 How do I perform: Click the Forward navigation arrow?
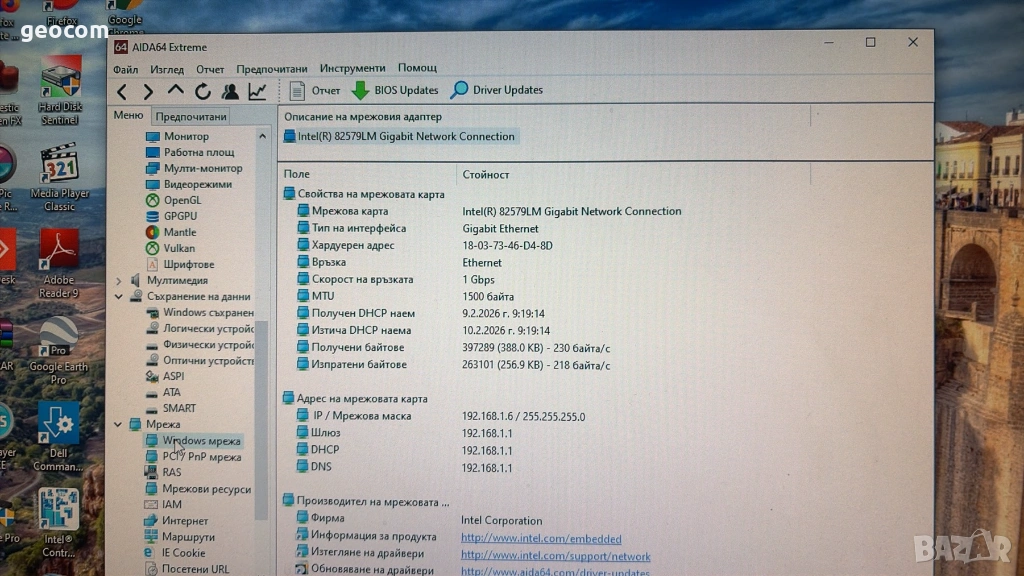148,91
